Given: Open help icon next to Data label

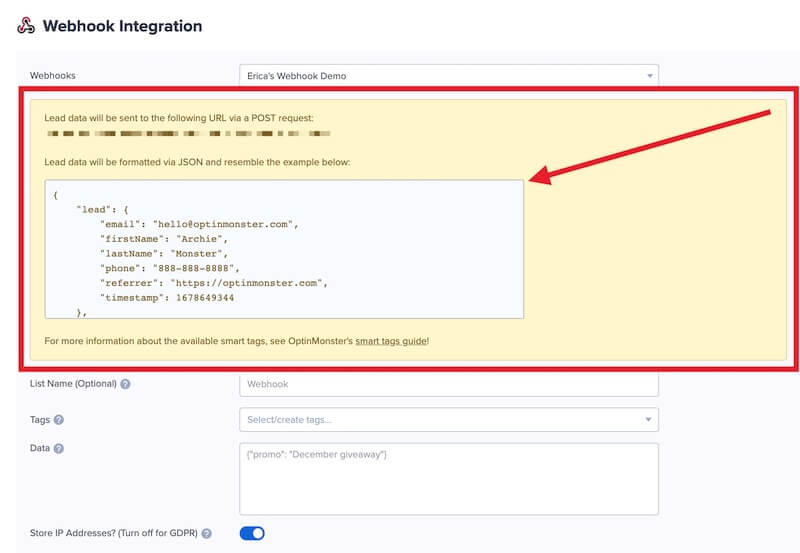Looking at the screenshot, I should click(x=59, y=448).
